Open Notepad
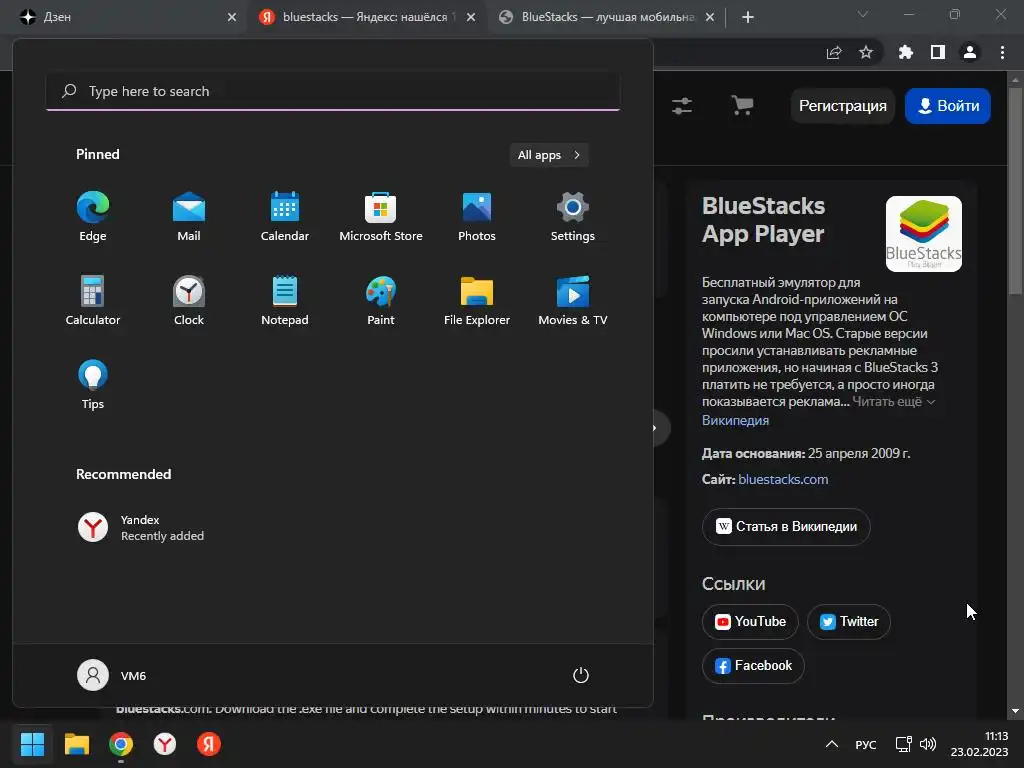Screen dimensions: 1024x768 285,300
